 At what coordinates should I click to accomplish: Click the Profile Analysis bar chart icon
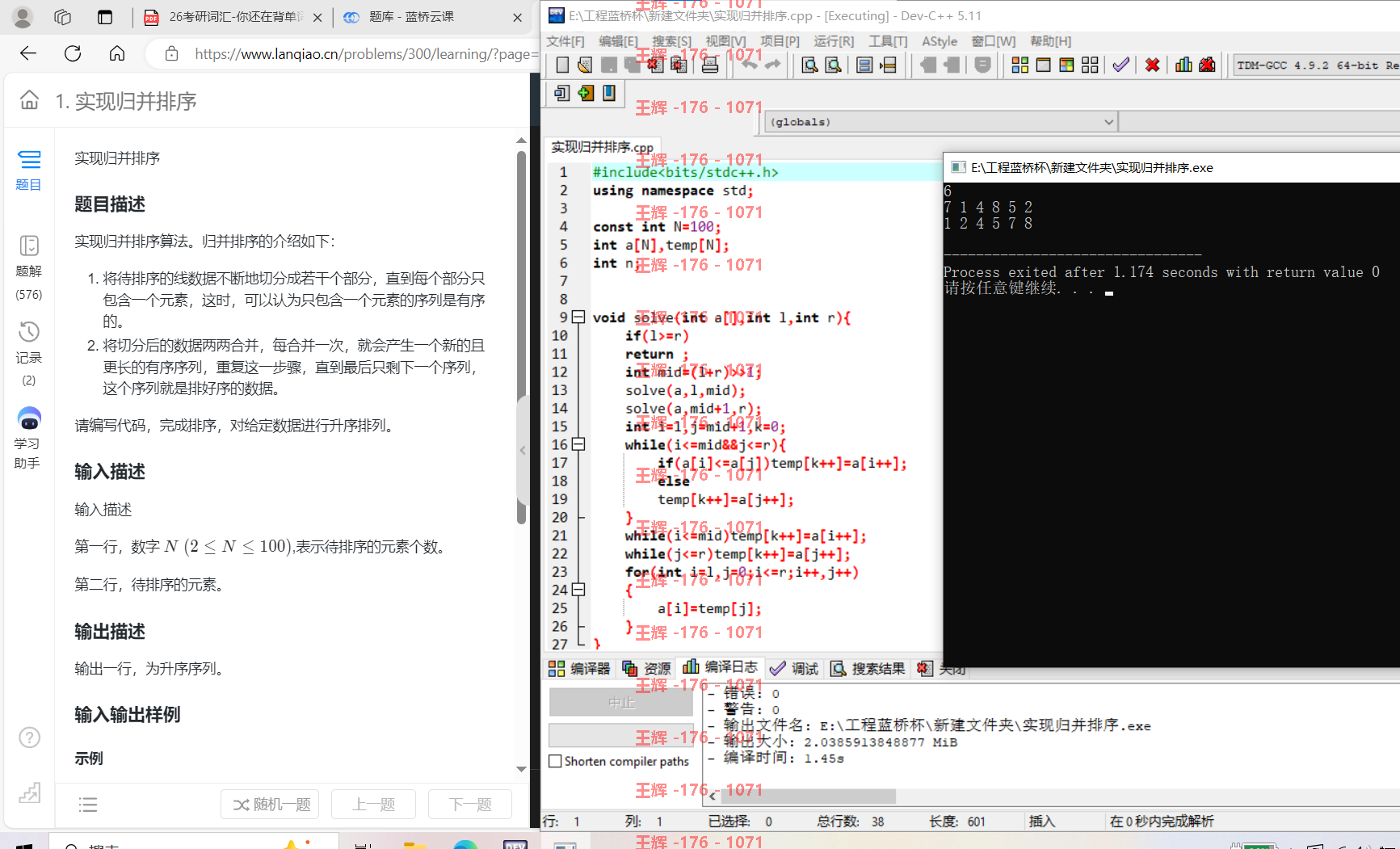pos(1183,65)
